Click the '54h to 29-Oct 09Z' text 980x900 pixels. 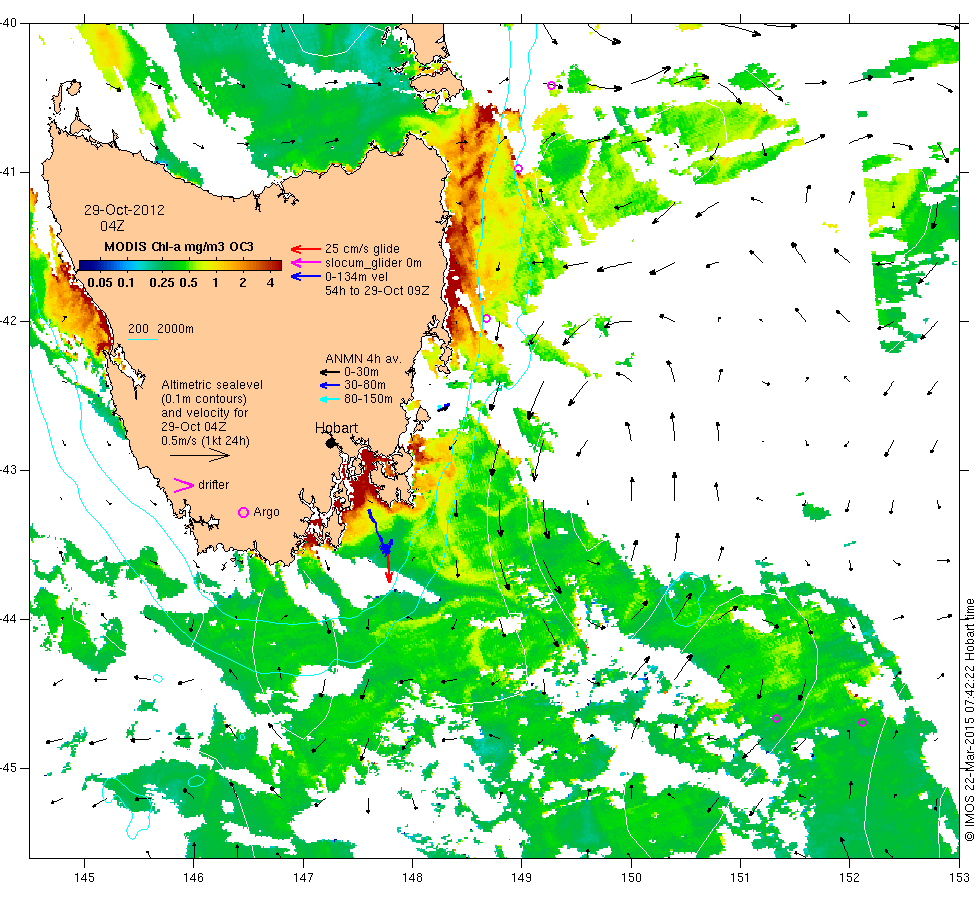click(377, 291)
